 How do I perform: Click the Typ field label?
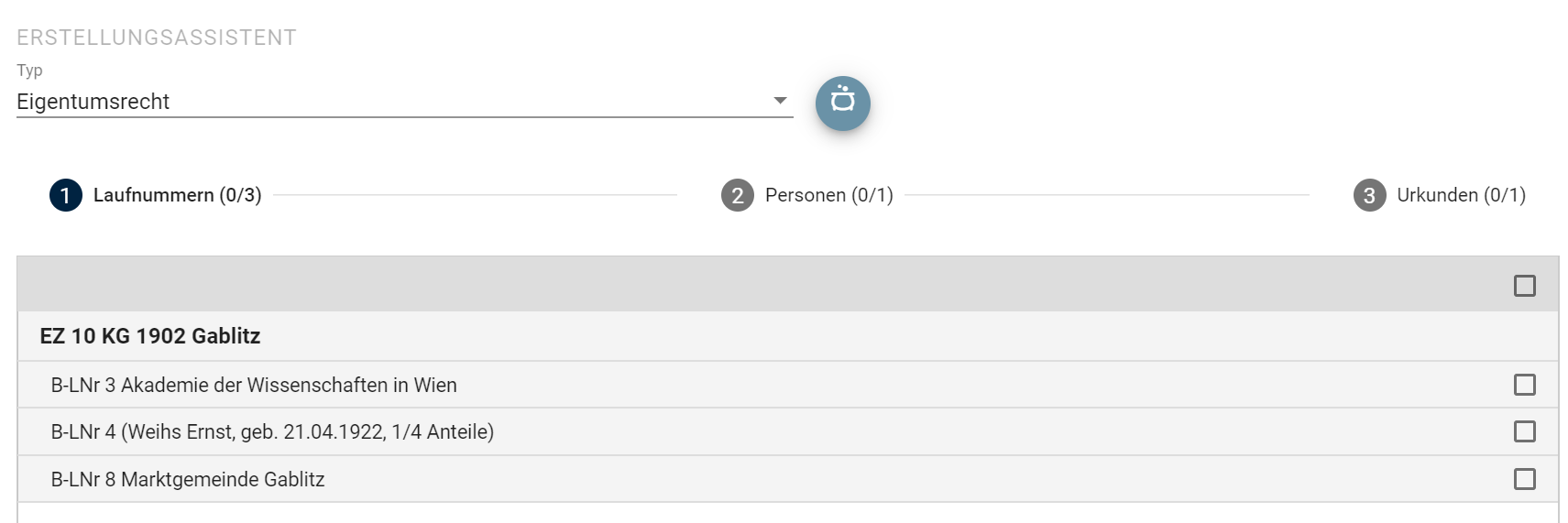point(29,71)
